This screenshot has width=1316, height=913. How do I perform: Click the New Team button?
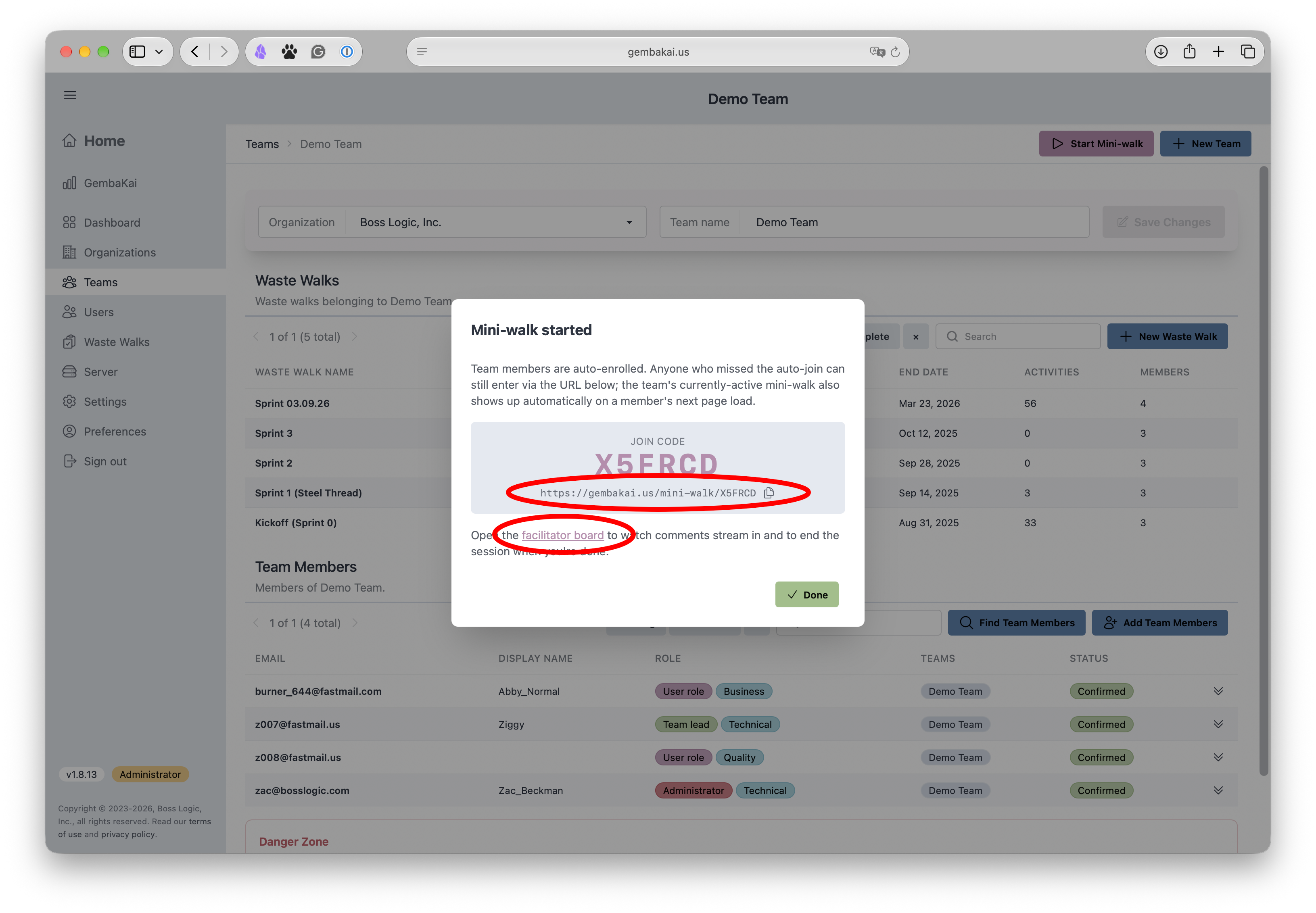[1205, 144]
